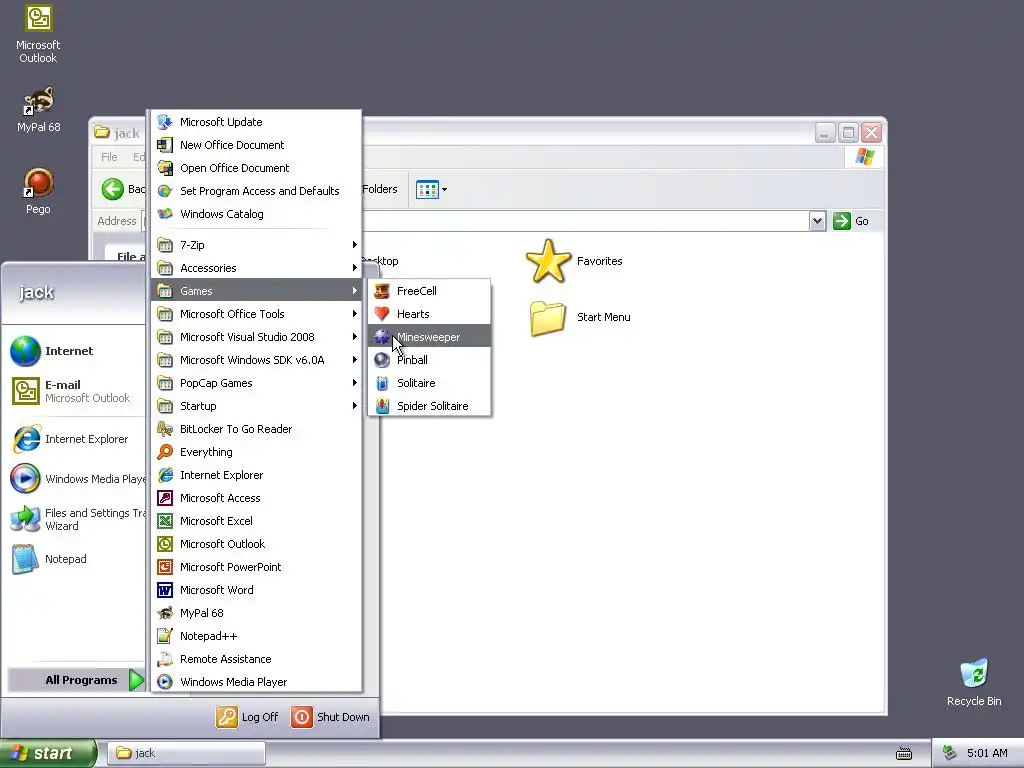Open Files and Settings Transfer Wizard
1024x768 pixels.
pos(76,519)
